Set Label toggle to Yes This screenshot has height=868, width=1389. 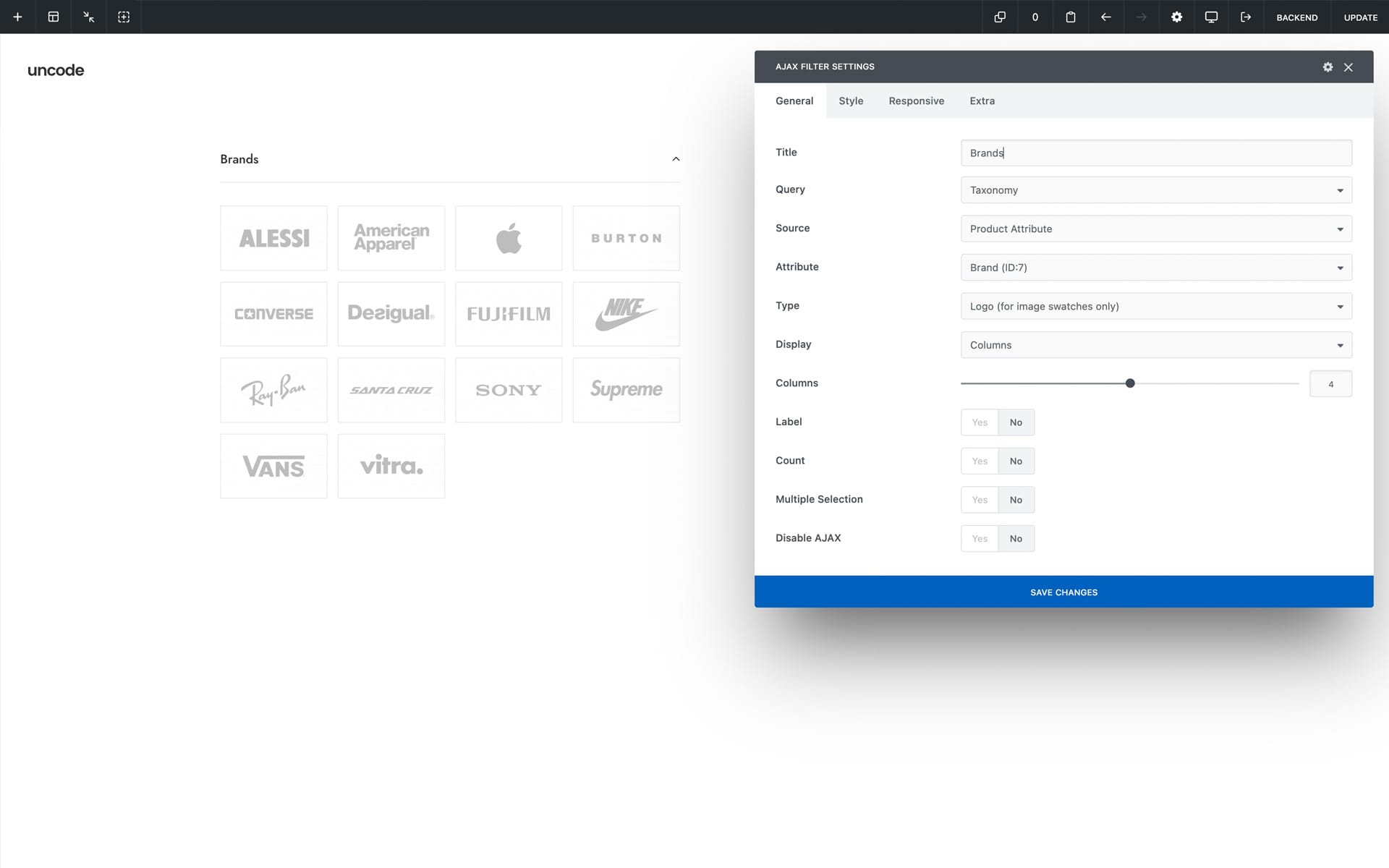click(980, 422)
